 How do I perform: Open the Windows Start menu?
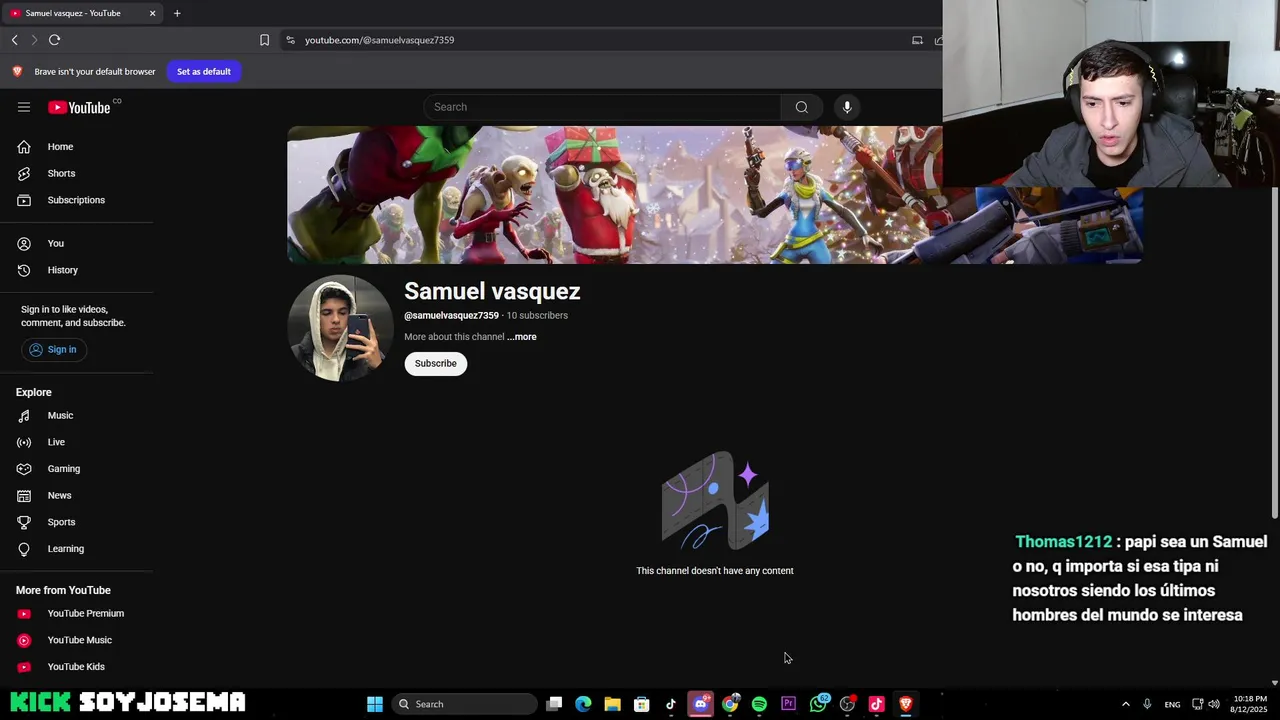[375, 704]
